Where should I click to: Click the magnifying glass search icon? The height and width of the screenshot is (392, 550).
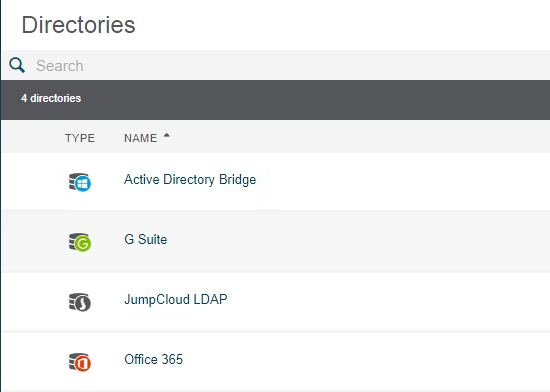tap(17, 65)
